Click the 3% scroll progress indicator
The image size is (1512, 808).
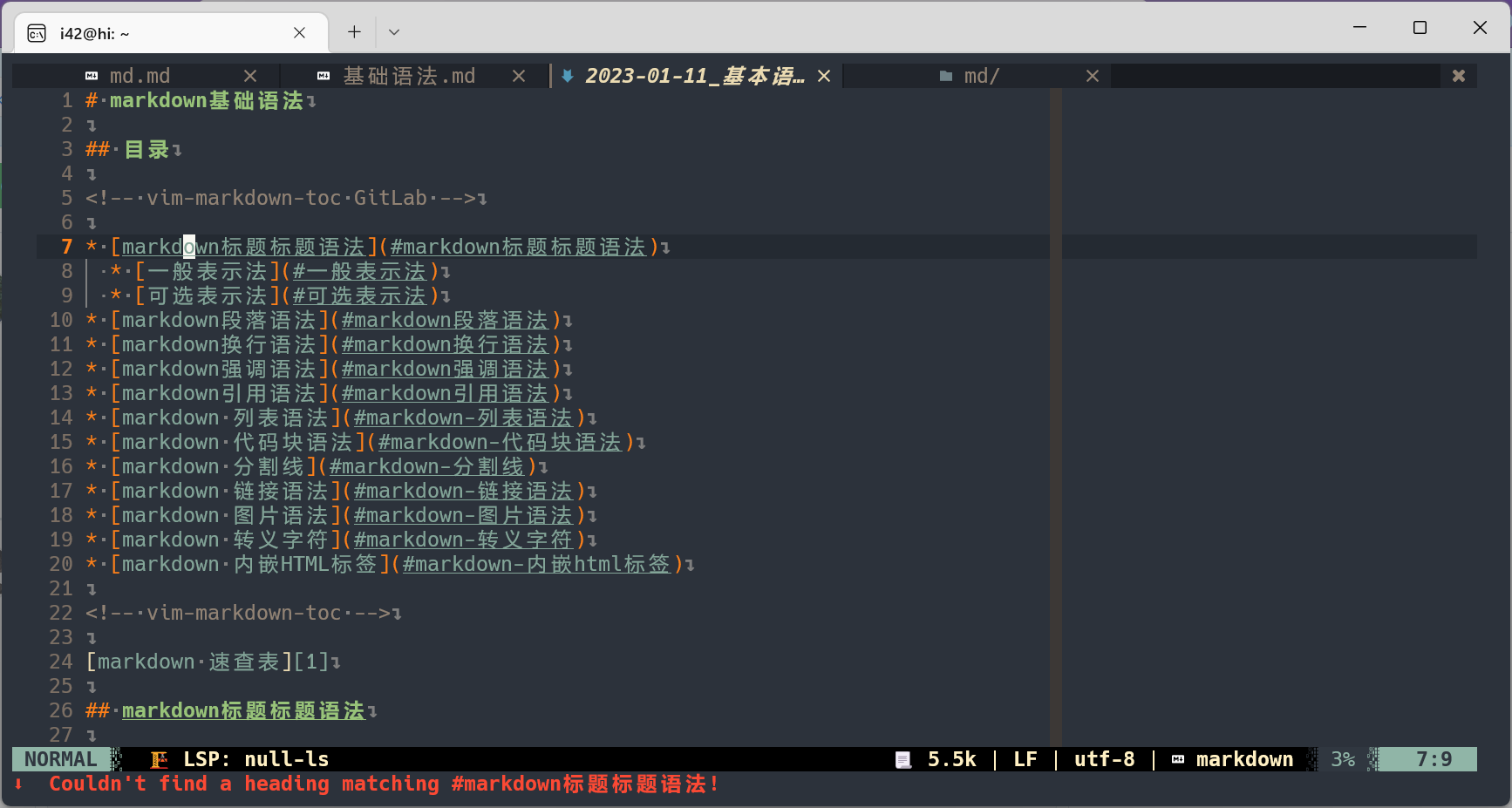click(1342, 758)
